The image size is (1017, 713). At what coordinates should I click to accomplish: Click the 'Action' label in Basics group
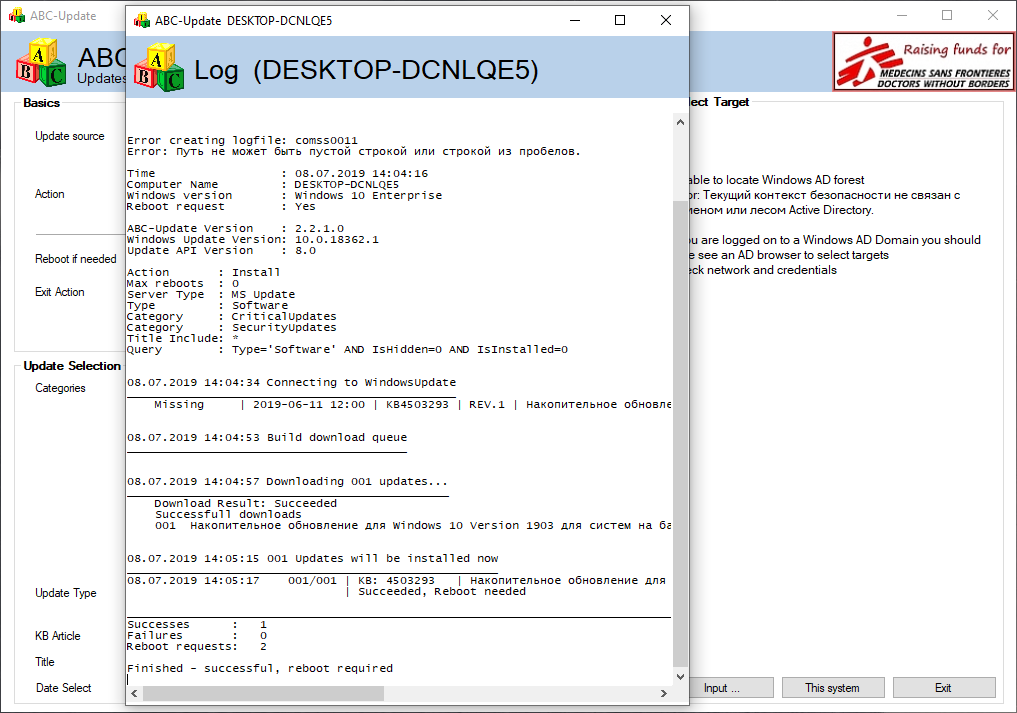click(x=49, y=194)
